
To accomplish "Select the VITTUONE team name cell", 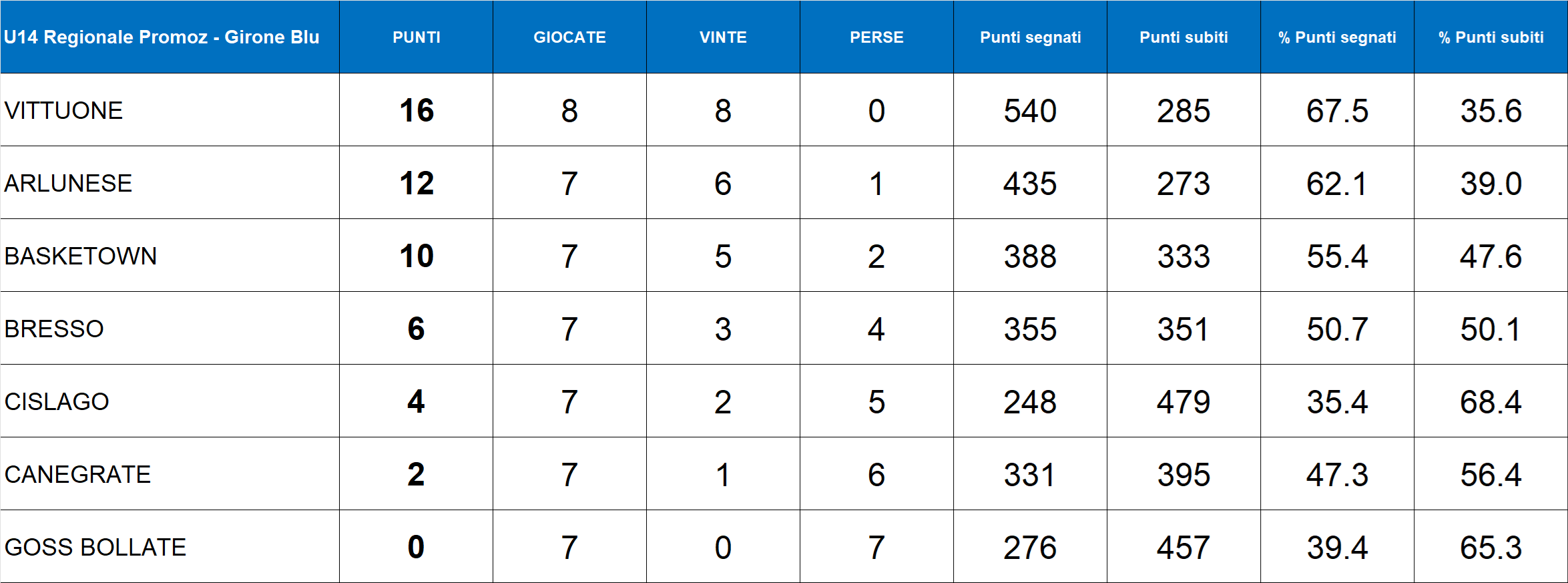I will point(64,110).
